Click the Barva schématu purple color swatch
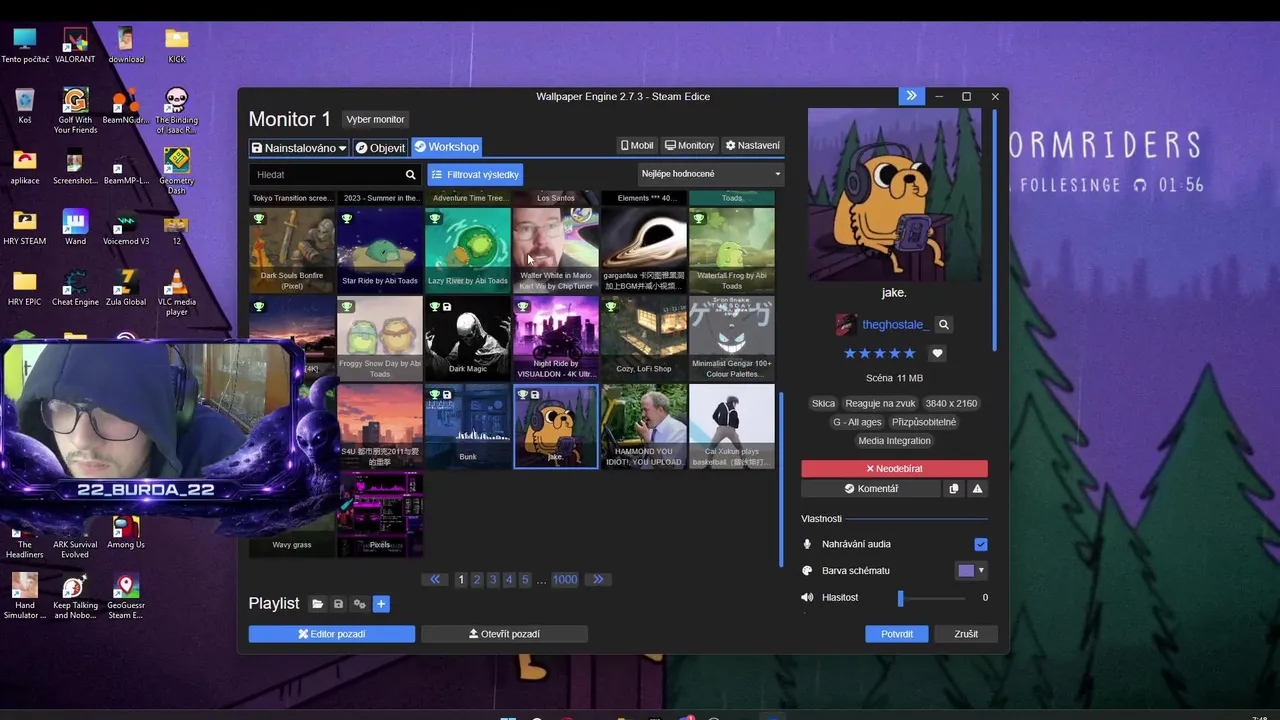 pyautogui.click(x=966, y=570)
